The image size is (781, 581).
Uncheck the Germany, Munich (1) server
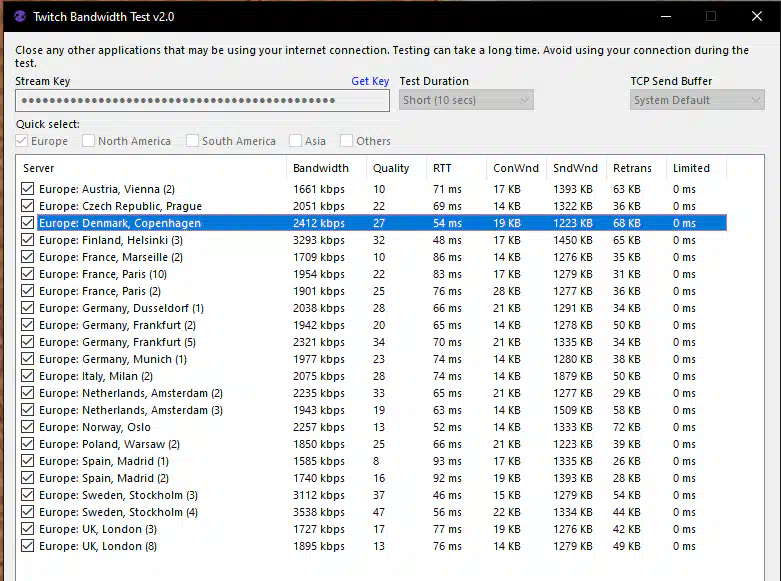click(28, 359)
